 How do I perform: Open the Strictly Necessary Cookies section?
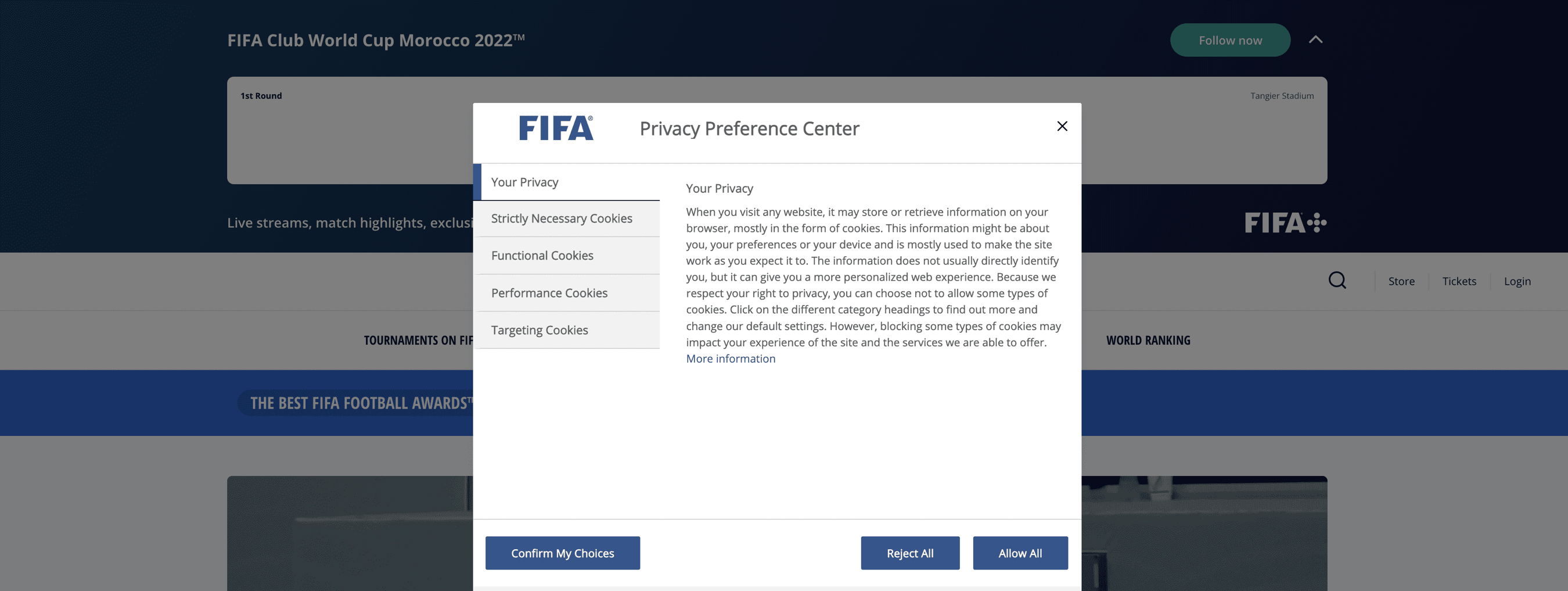tap(561, 218)
